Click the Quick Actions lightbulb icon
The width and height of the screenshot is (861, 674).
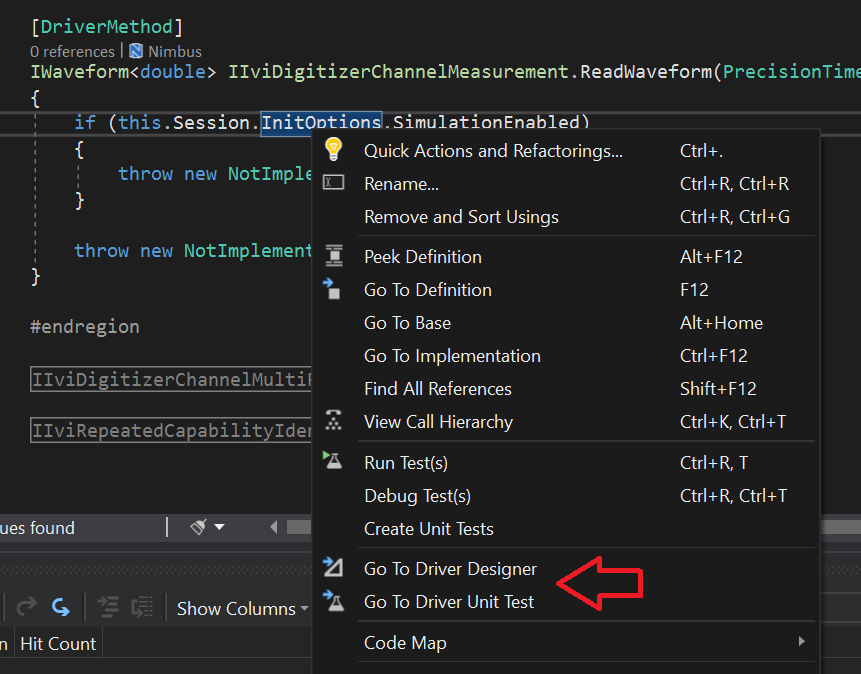[333, 149]
